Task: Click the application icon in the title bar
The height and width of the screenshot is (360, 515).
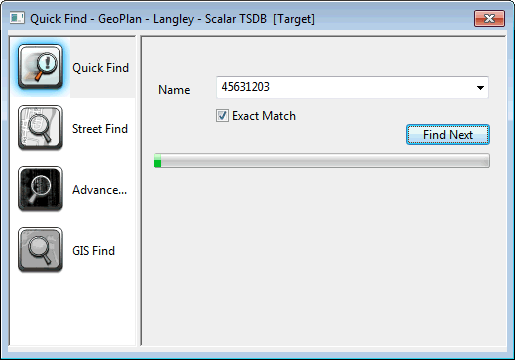Action: 17,18
